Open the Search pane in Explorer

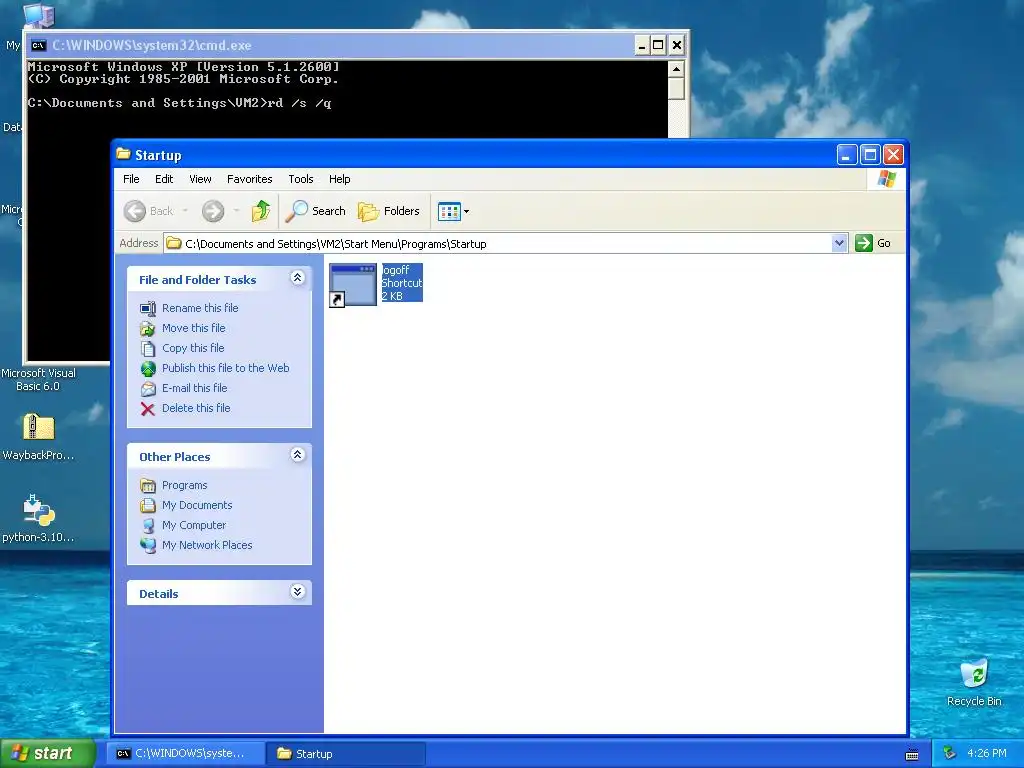click(x=315, y=211)
